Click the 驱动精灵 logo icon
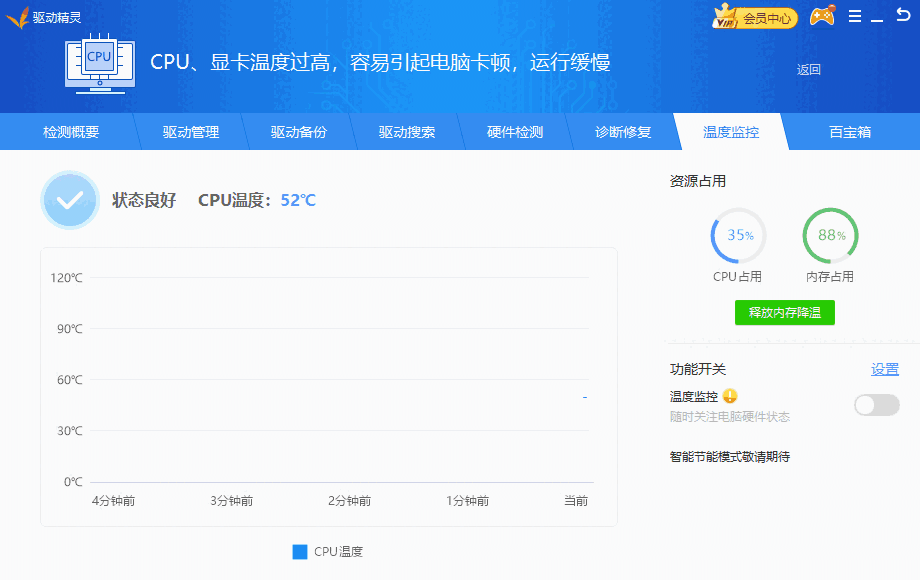The image size is (920, 580). 17,17
